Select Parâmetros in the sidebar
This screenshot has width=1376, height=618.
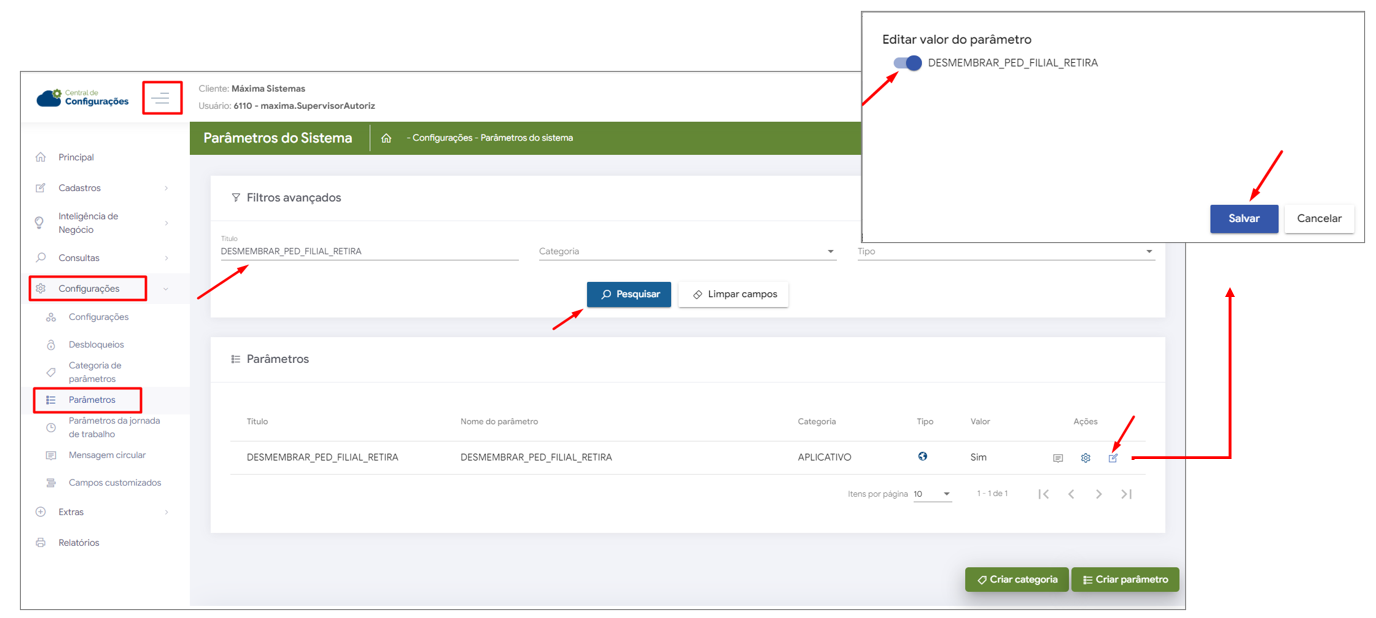[x=91, y=400]
